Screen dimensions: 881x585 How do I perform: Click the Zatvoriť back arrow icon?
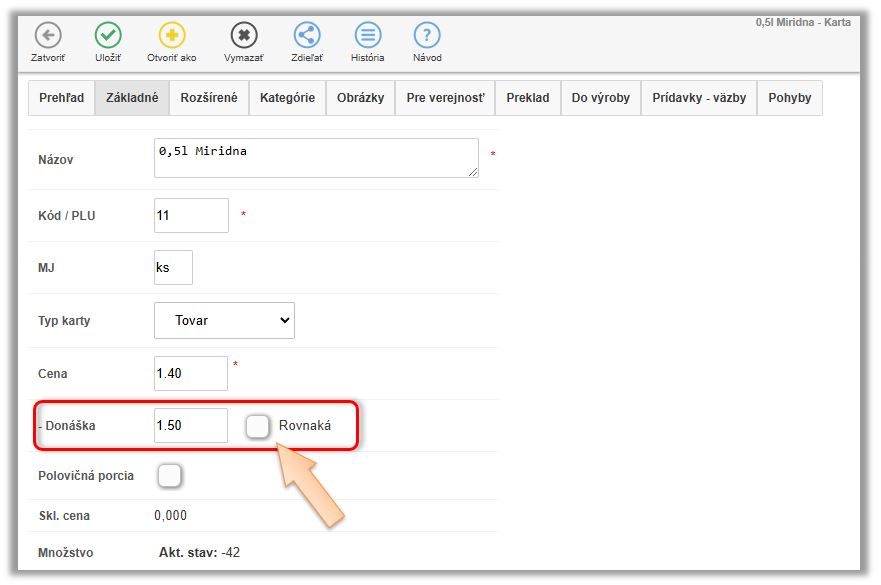(x=48, y=36)
